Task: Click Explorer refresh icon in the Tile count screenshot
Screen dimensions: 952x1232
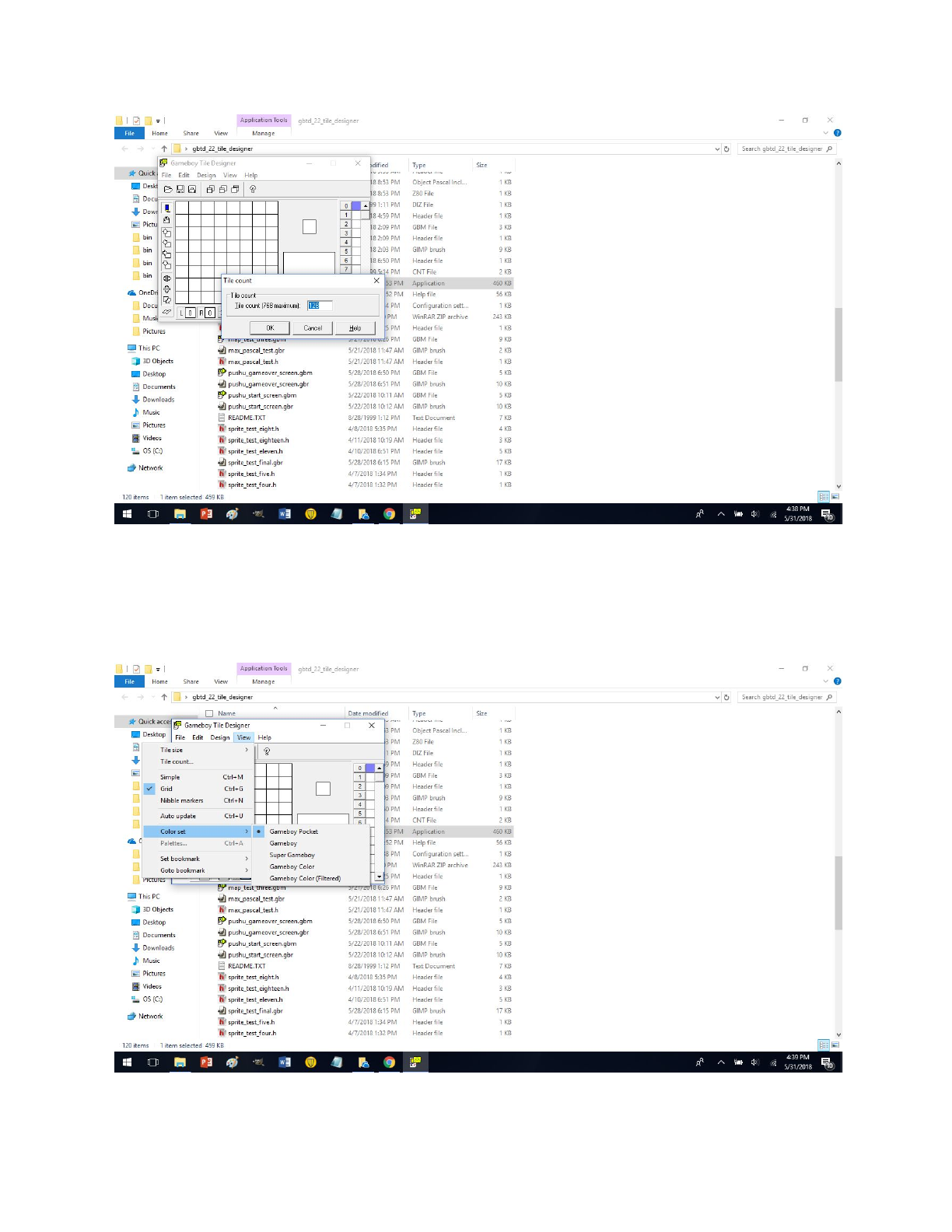Action: (726, 149)
